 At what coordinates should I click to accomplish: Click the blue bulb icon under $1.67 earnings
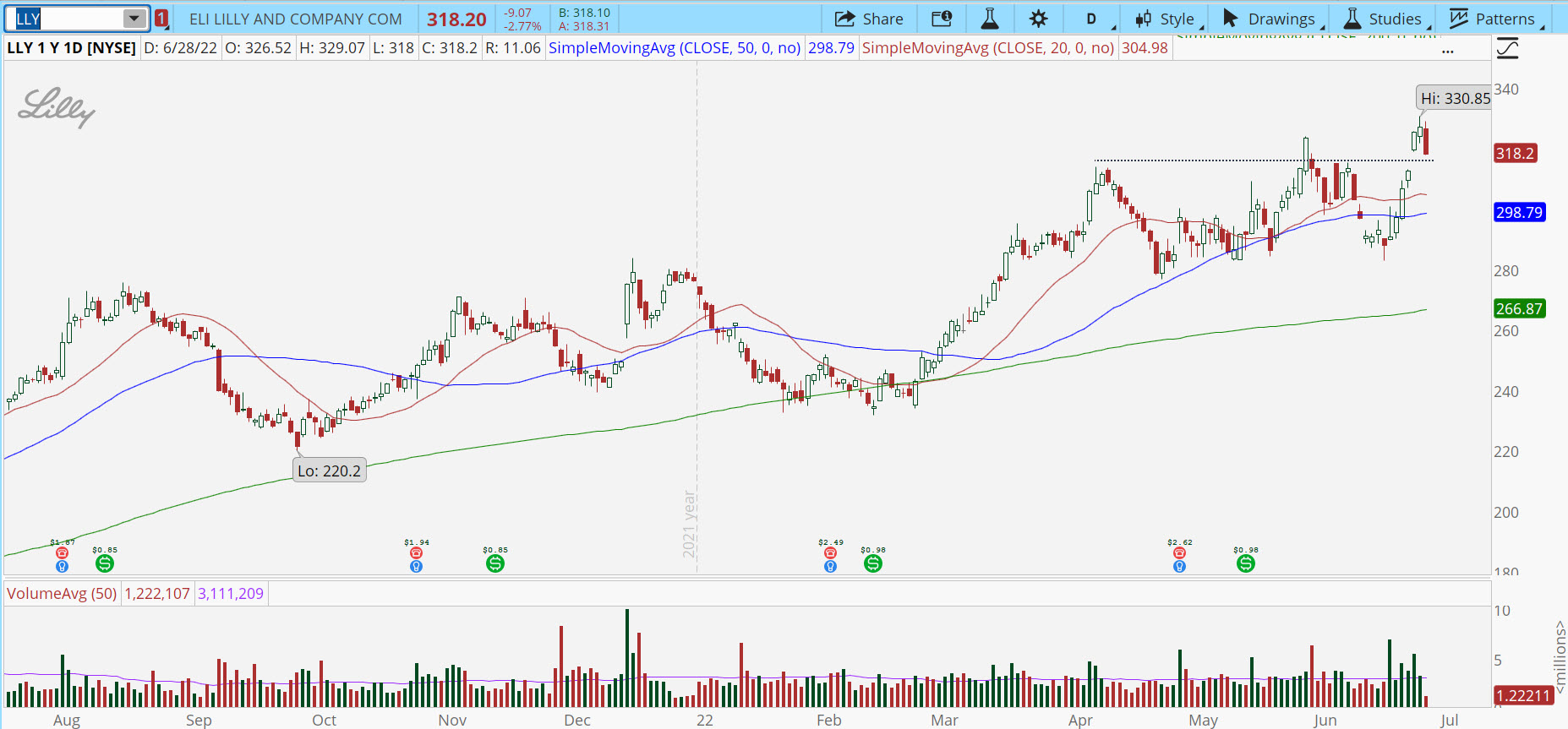(62, 566)
